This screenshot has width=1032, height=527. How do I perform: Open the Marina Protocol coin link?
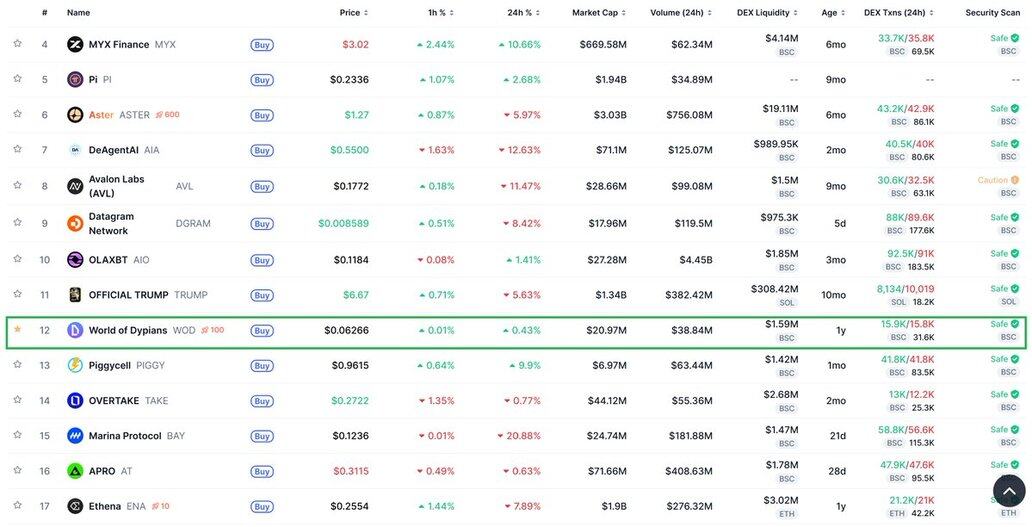pos(124,436)
